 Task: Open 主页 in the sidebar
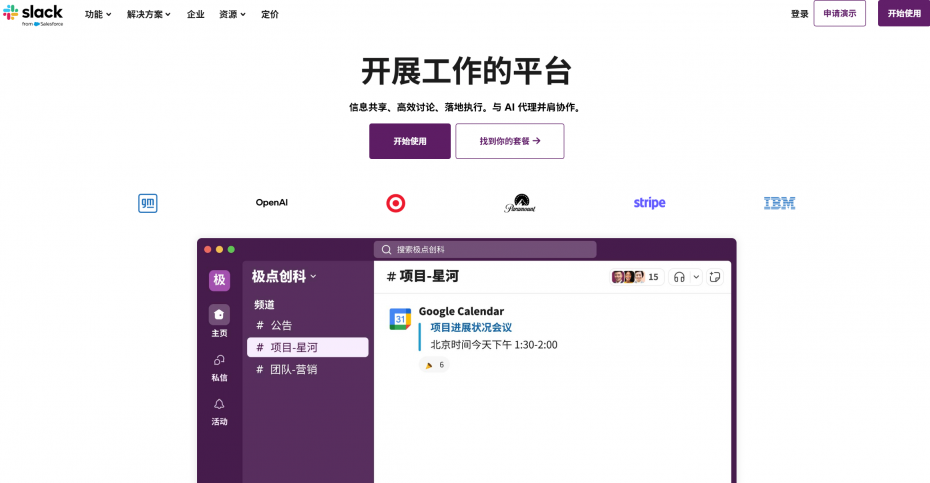click(219, 320)
